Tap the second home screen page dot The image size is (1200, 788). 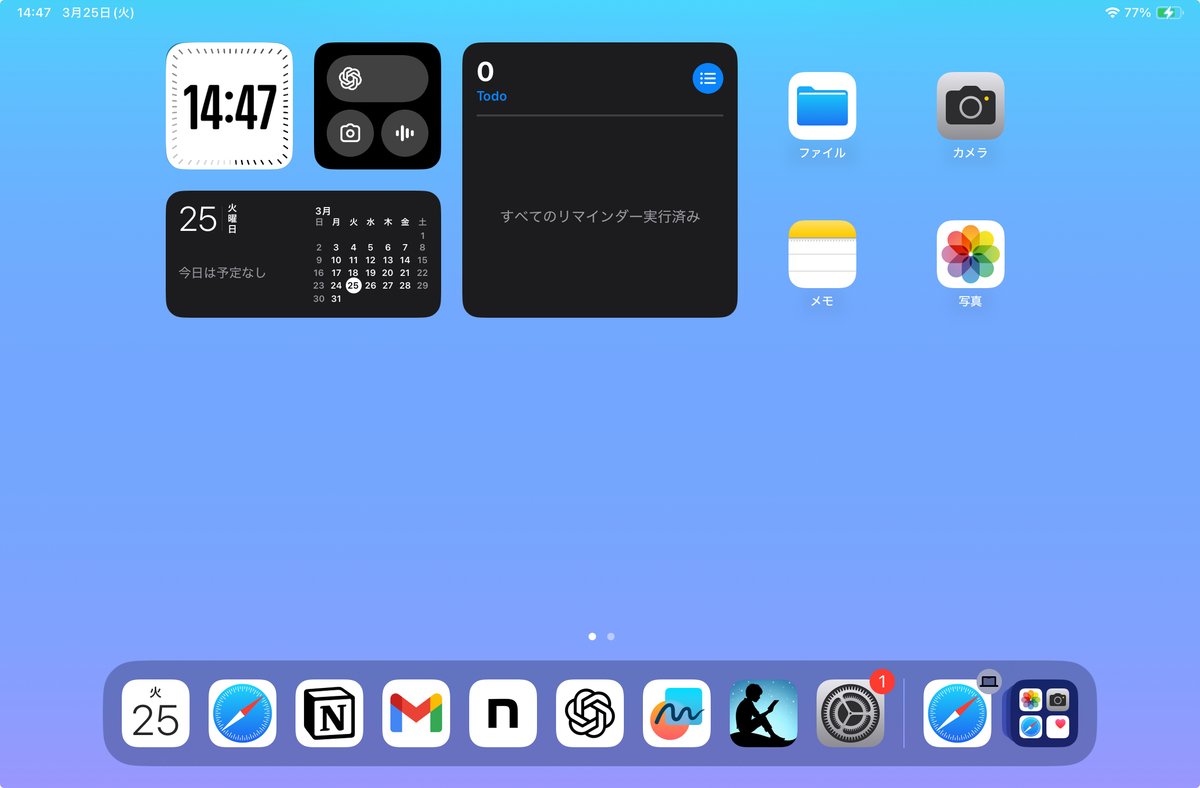tap(610, 636)
